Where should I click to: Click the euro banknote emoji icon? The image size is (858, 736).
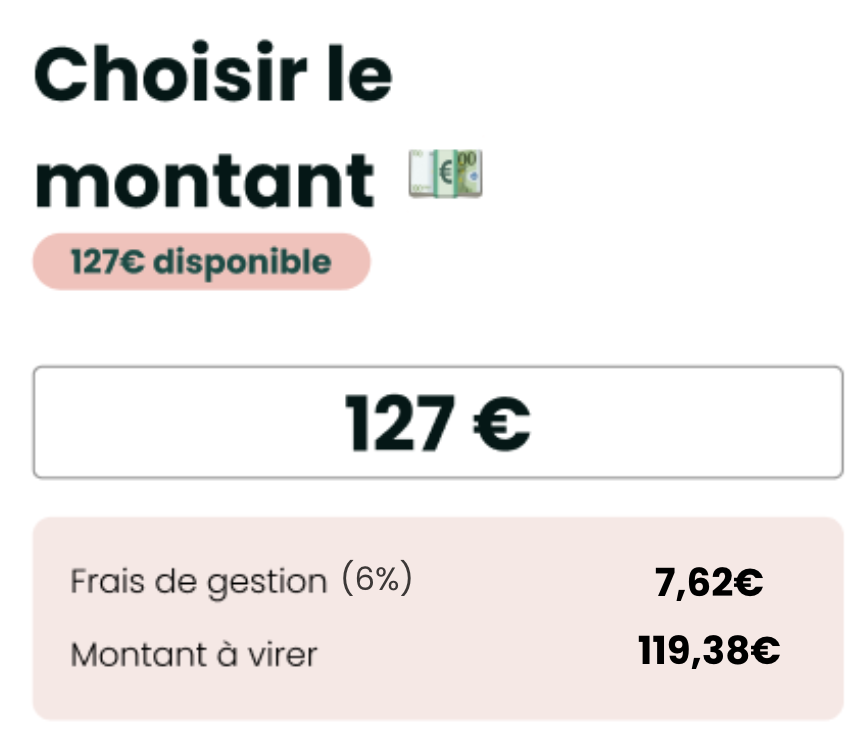(445, 174)
